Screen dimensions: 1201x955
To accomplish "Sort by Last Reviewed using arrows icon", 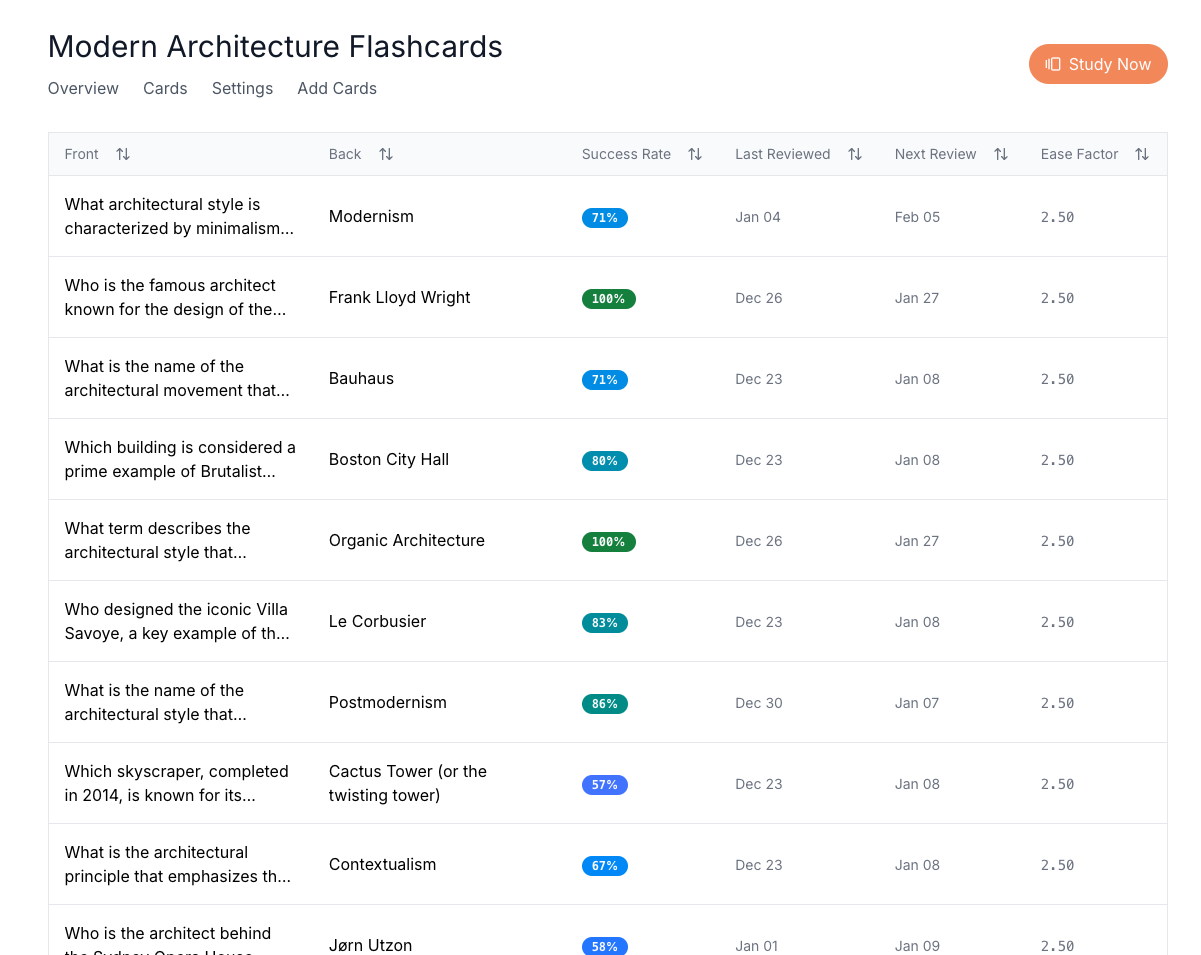I will click(x=855, y=154).
